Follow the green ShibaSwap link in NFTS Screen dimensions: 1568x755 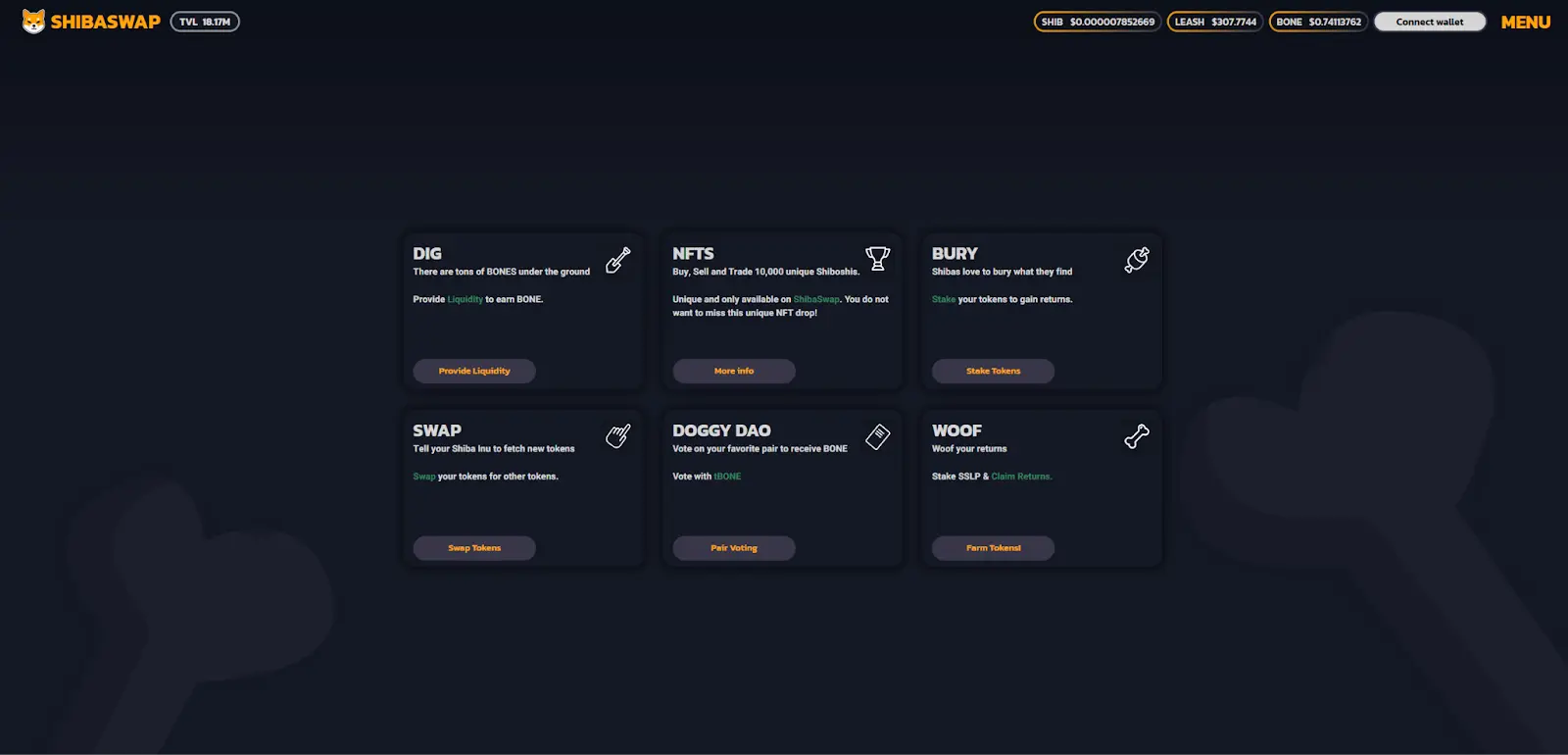(816, 299)
